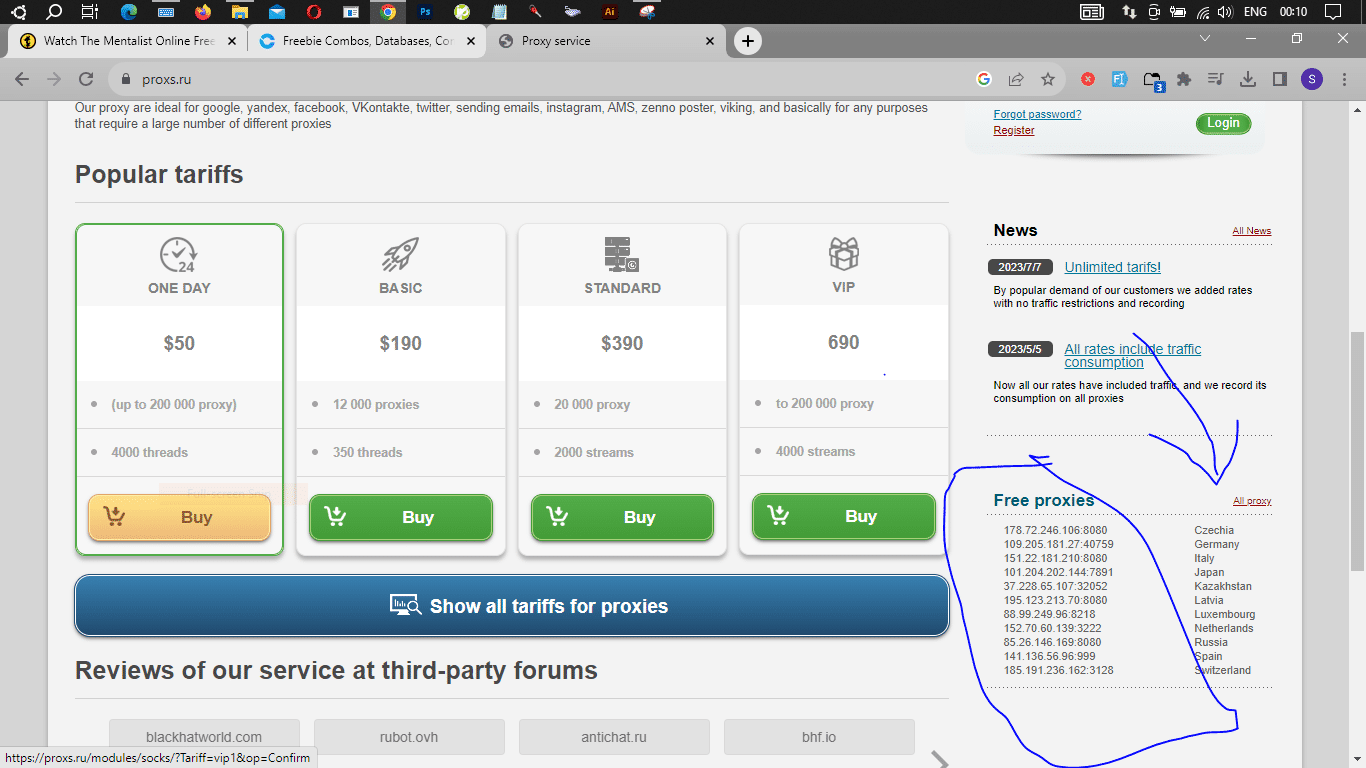1366x768 pixels.
Task: Focus the address bar showing proxs.ru
Action: pos(540,79)
